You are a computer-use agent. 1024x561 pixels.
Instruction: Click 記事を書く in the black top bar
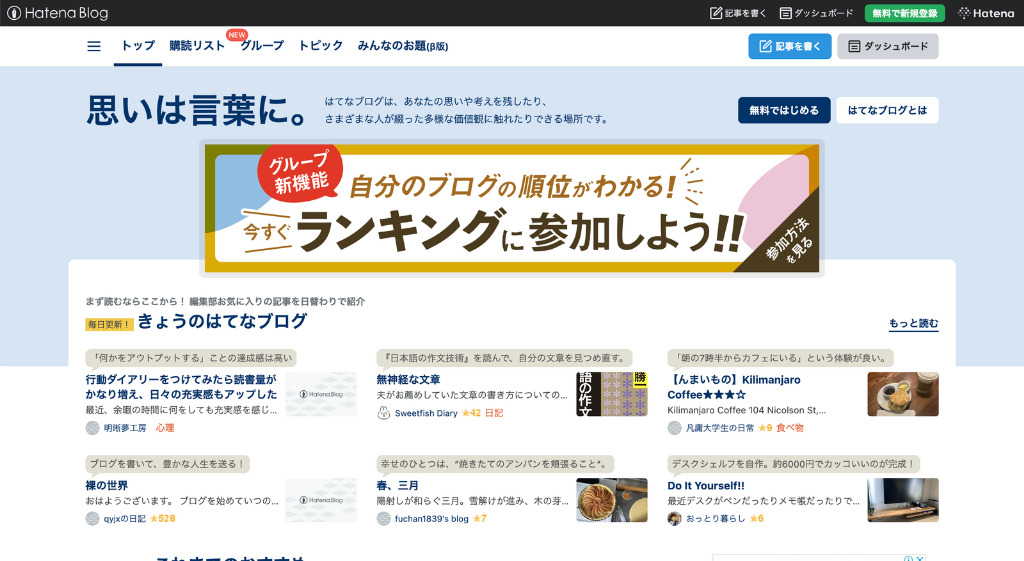click(x=738, y=13)
